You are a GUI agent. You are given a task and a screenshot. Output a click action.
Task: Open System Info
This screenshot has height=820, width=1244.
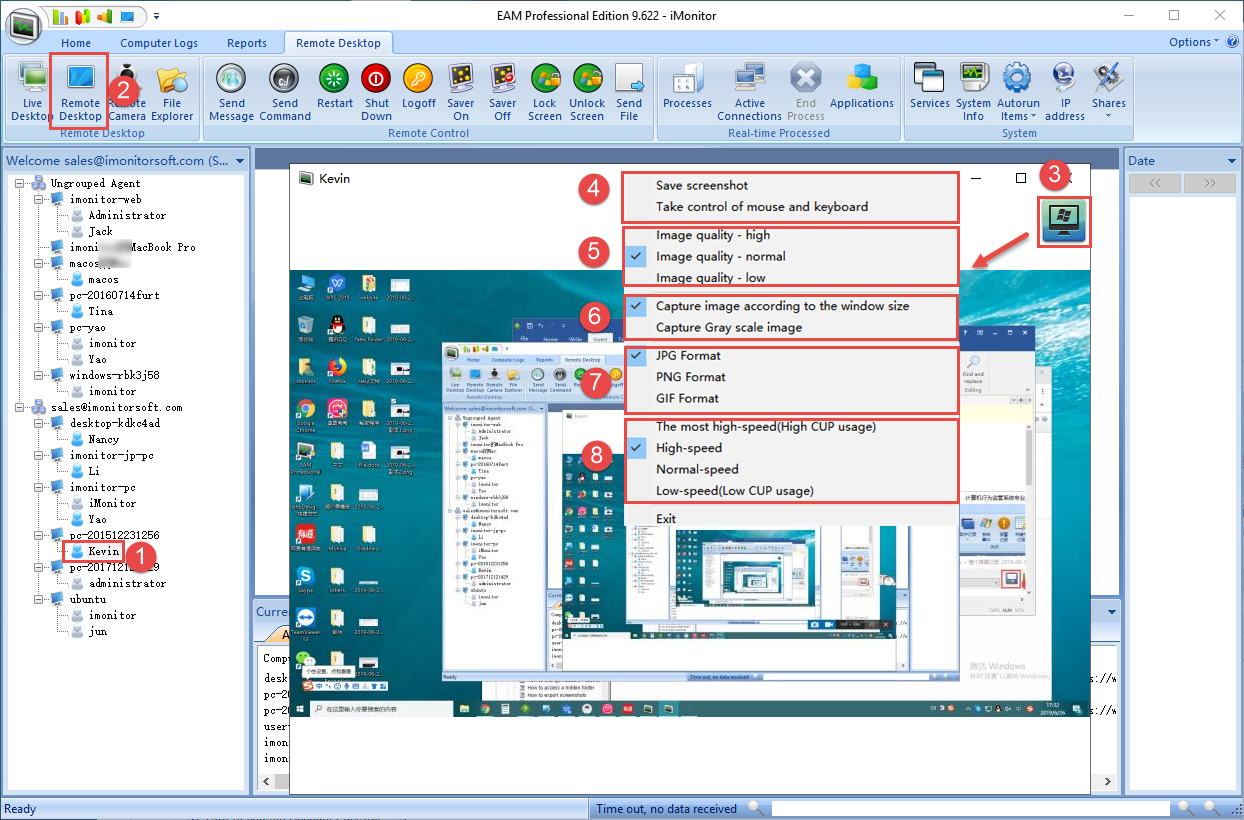[973, 91]
